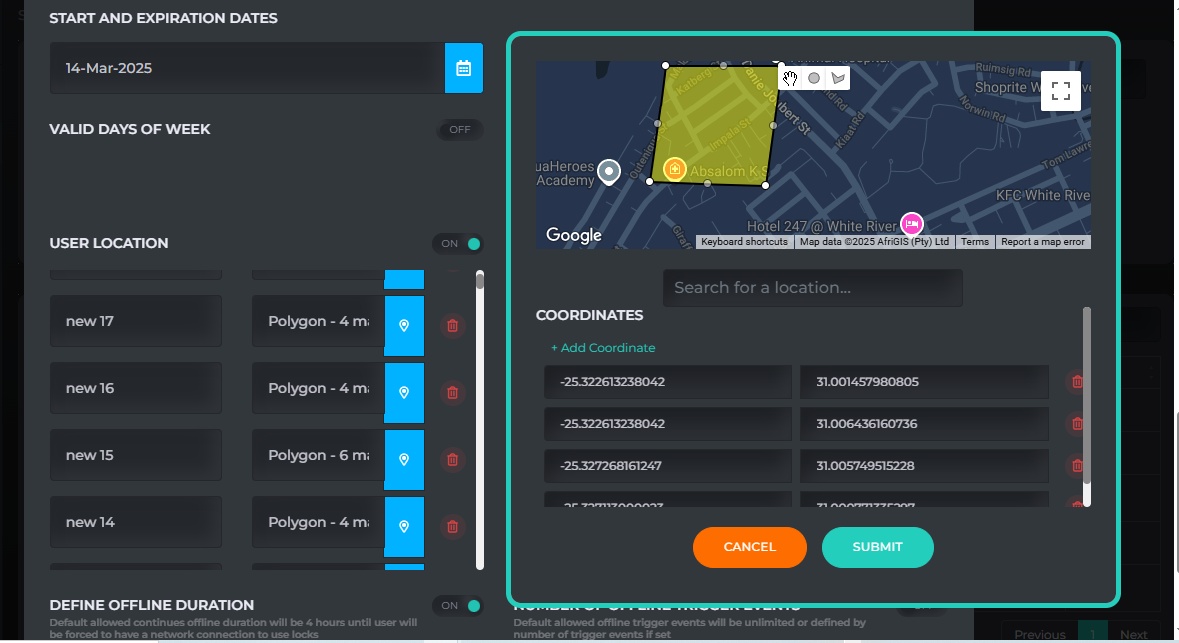1179x643 pixels.
Task: Edit latitude -25.322613238042 in first coordinate row
Action: coord(668,382)
